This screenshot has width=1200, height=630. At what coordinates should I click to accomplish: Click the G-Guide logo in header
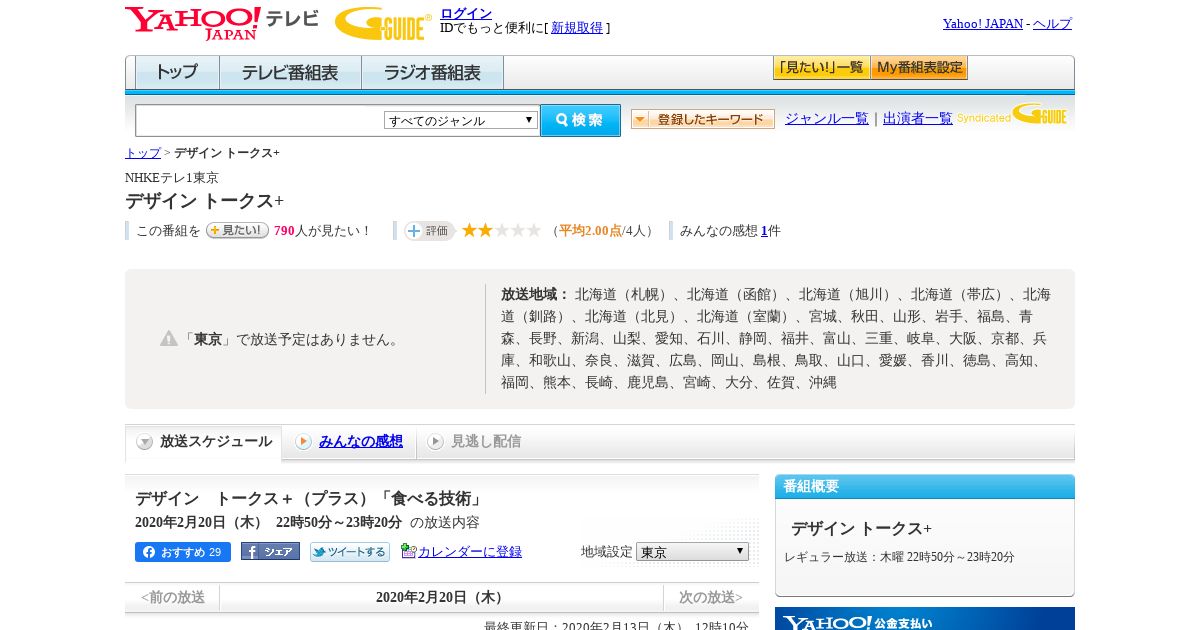click(383, 23)
